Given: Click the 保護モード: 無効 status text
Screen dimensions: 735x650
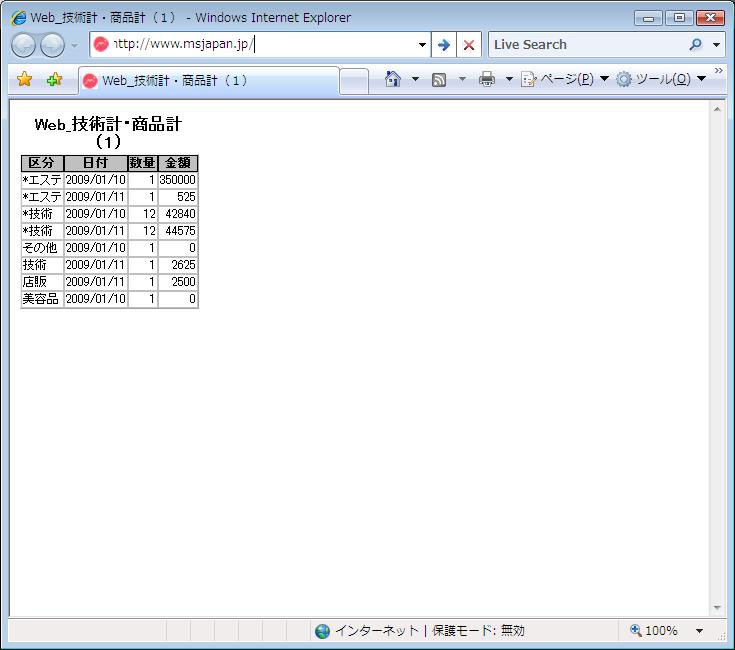Looking at the screenshot, I should point(478,631).
